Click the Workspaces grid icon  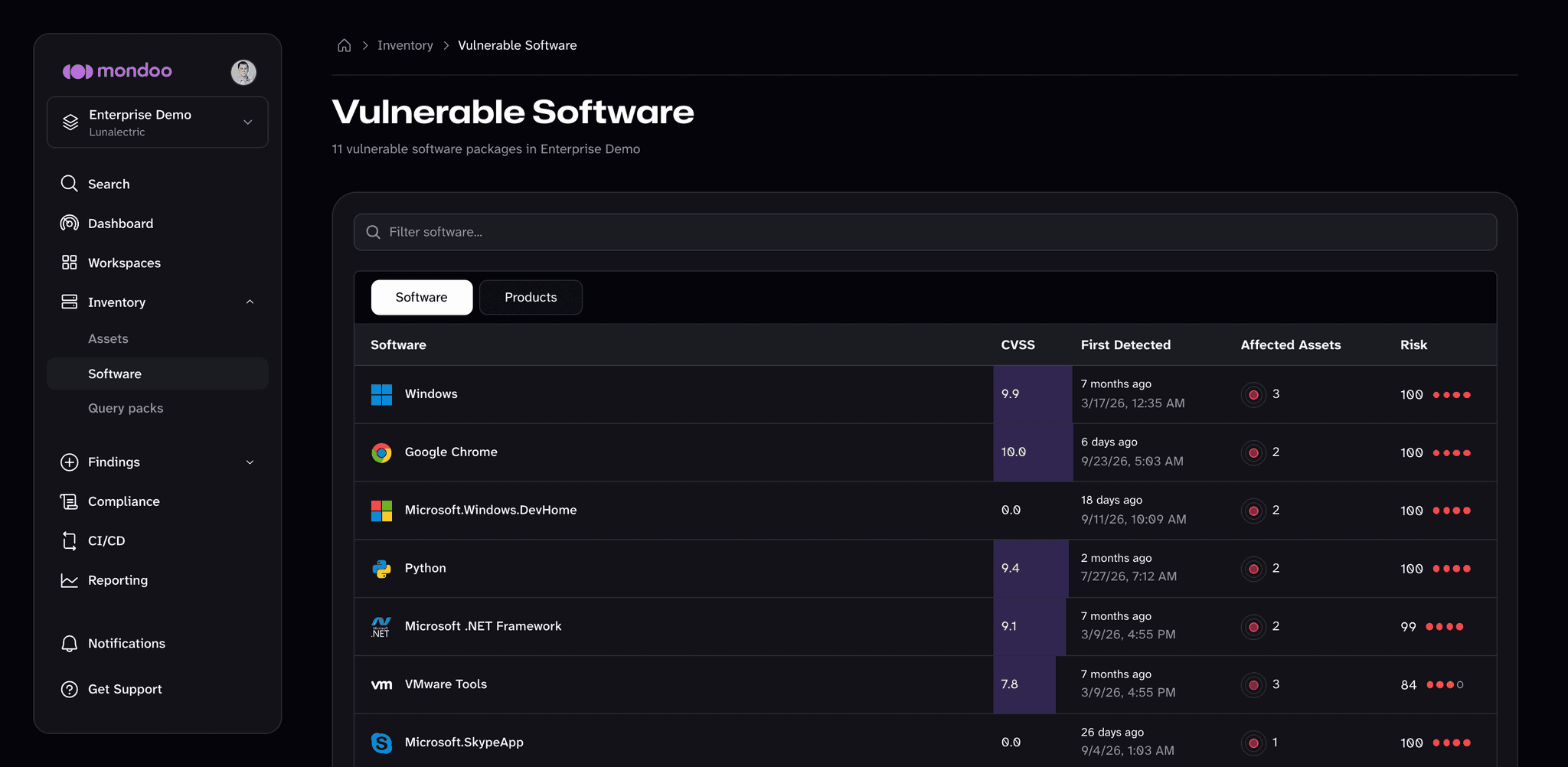69,263
